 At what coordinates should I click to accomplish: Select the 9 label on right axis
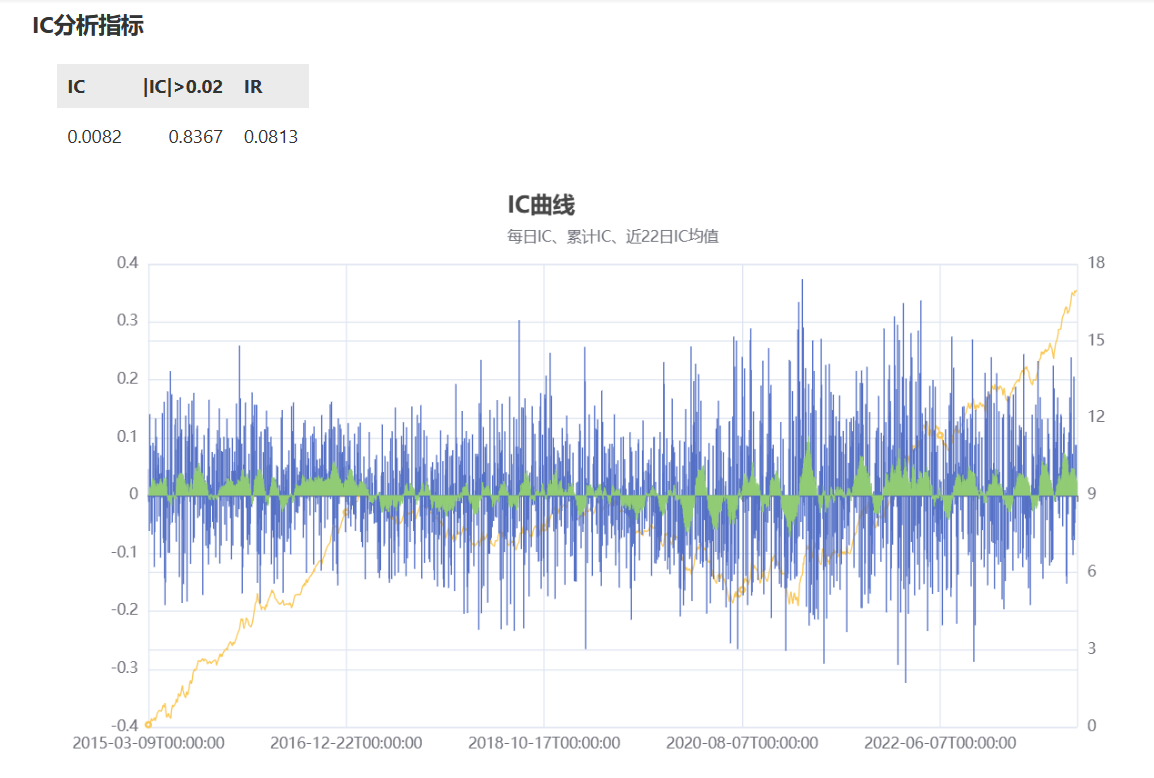click(1092, 494)
